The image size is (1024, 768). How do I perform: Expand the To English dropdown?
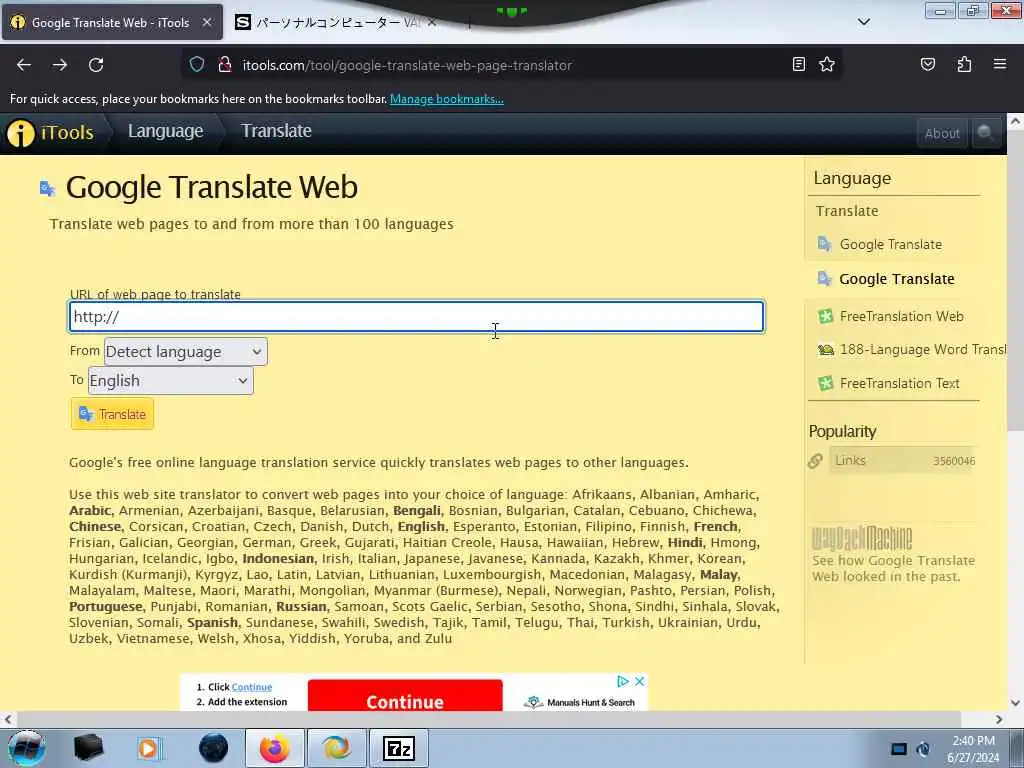[170, 381]
